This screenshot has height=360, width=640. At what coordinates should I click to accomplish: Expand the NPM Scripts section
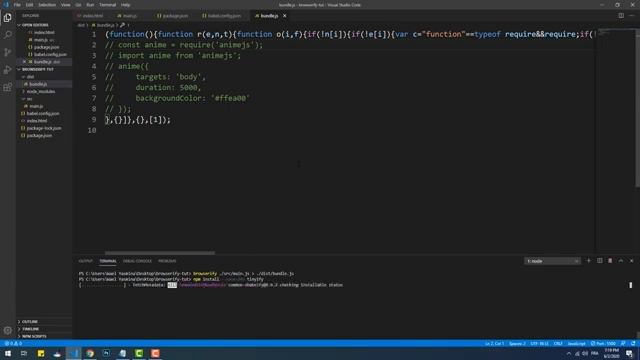tap(34, 336)
